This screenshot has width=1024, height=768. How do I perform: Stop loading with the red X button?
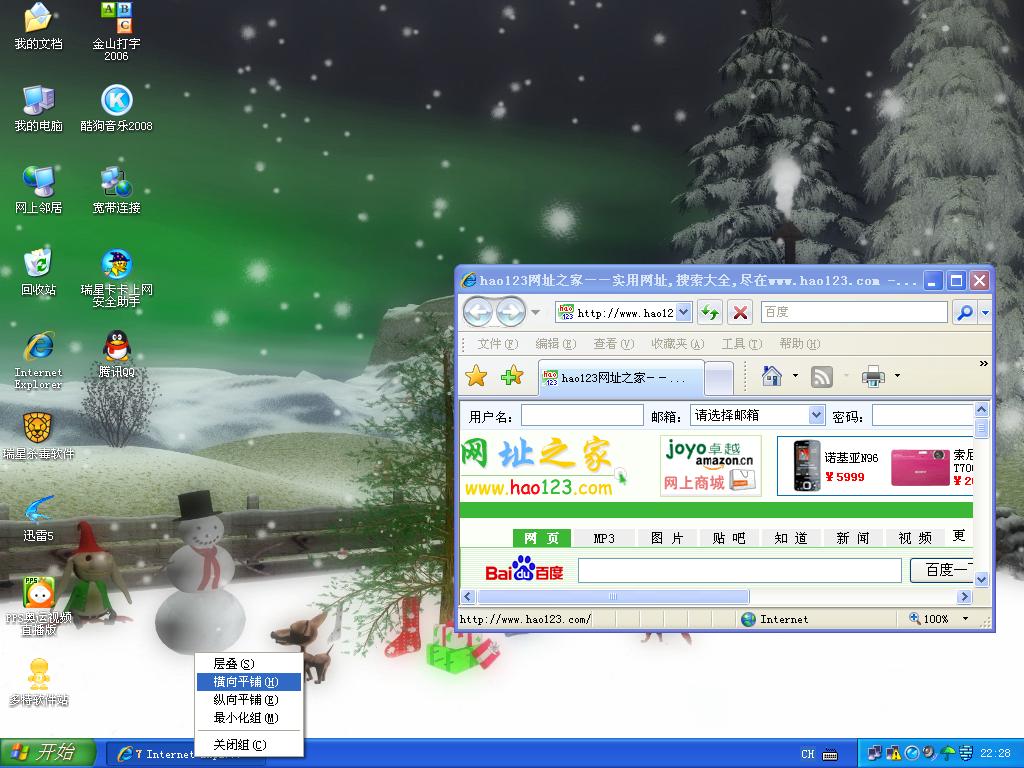point(740,312)
